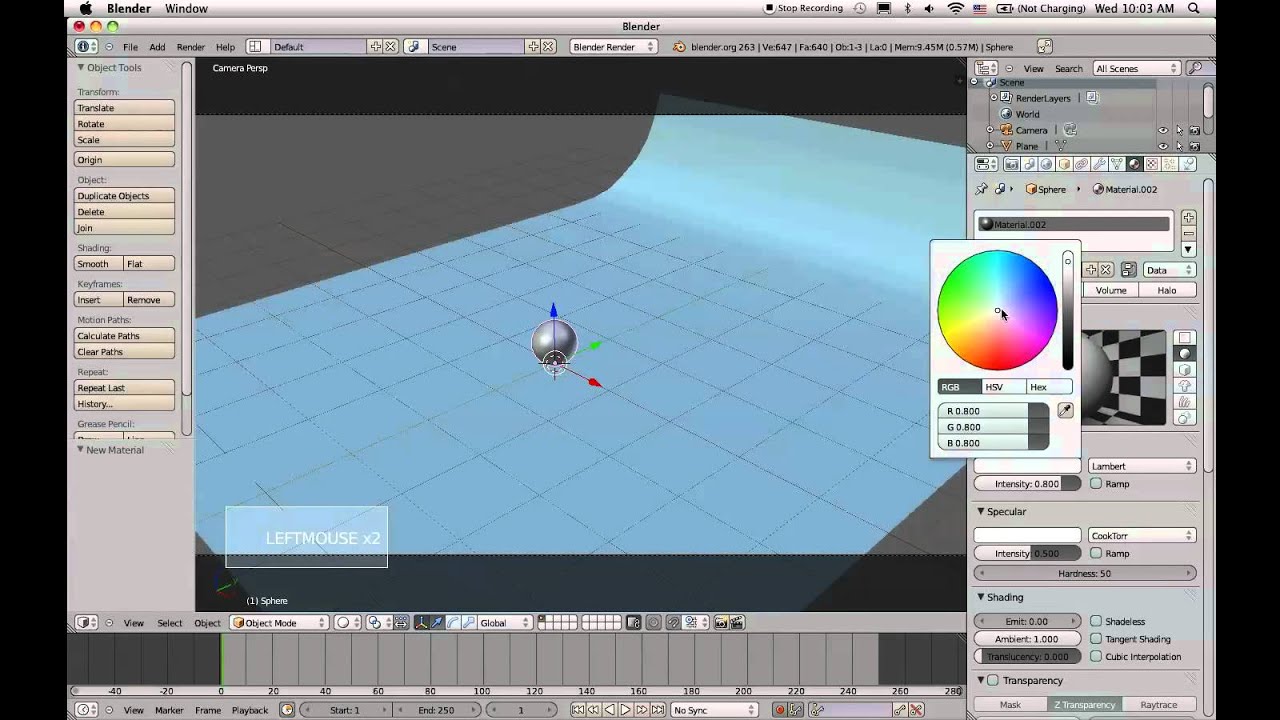This screenshot has height=720, width=1280.
Task: Open the Scene properties tab icon
Action: coord(1029,164)
